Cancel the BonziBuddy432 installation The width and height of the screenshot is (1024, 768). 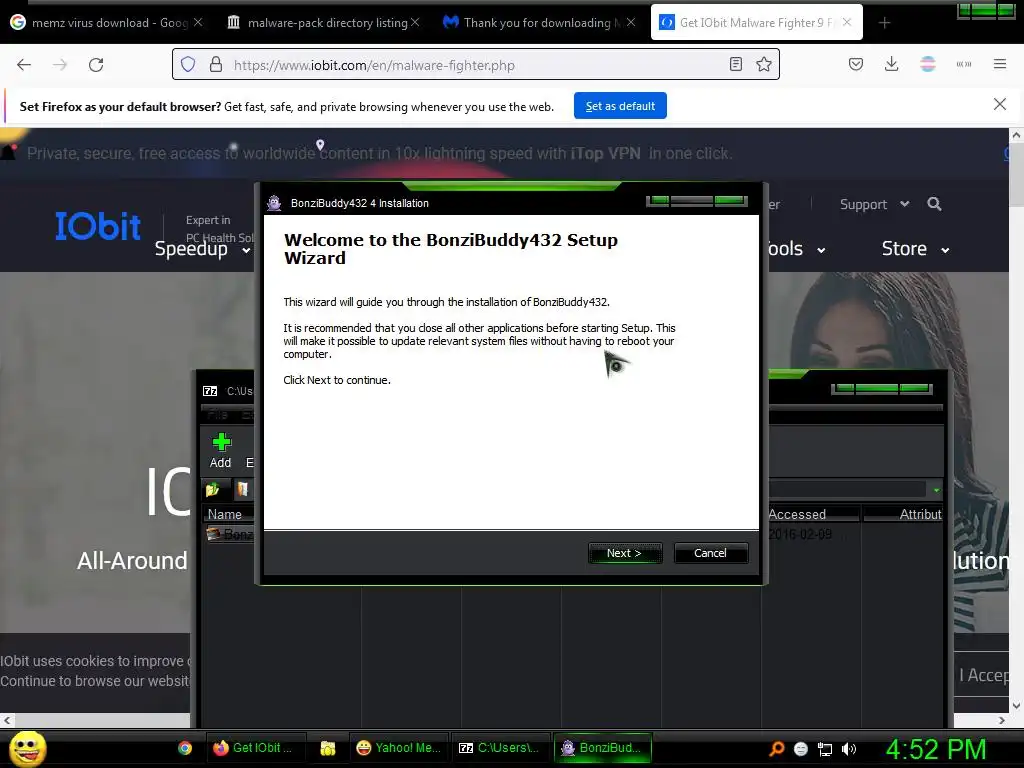711,553
